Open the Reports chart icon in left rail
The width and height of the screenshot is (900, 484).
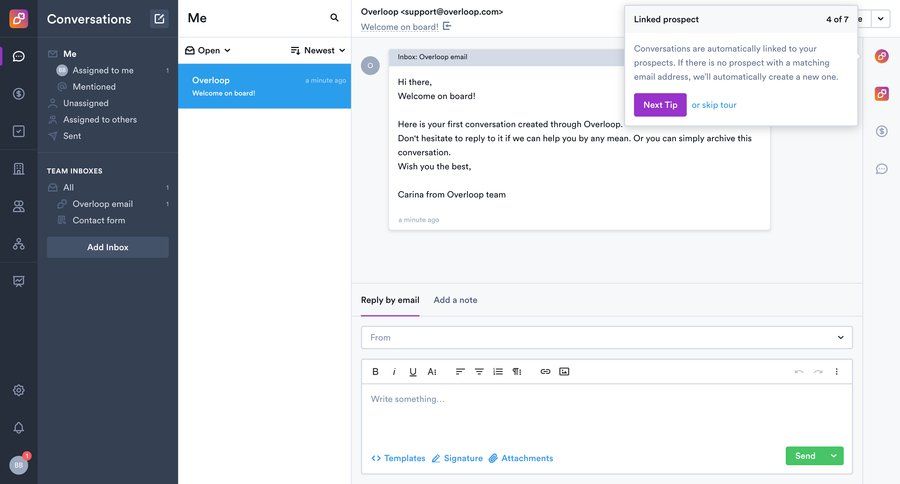coord(18,281)
